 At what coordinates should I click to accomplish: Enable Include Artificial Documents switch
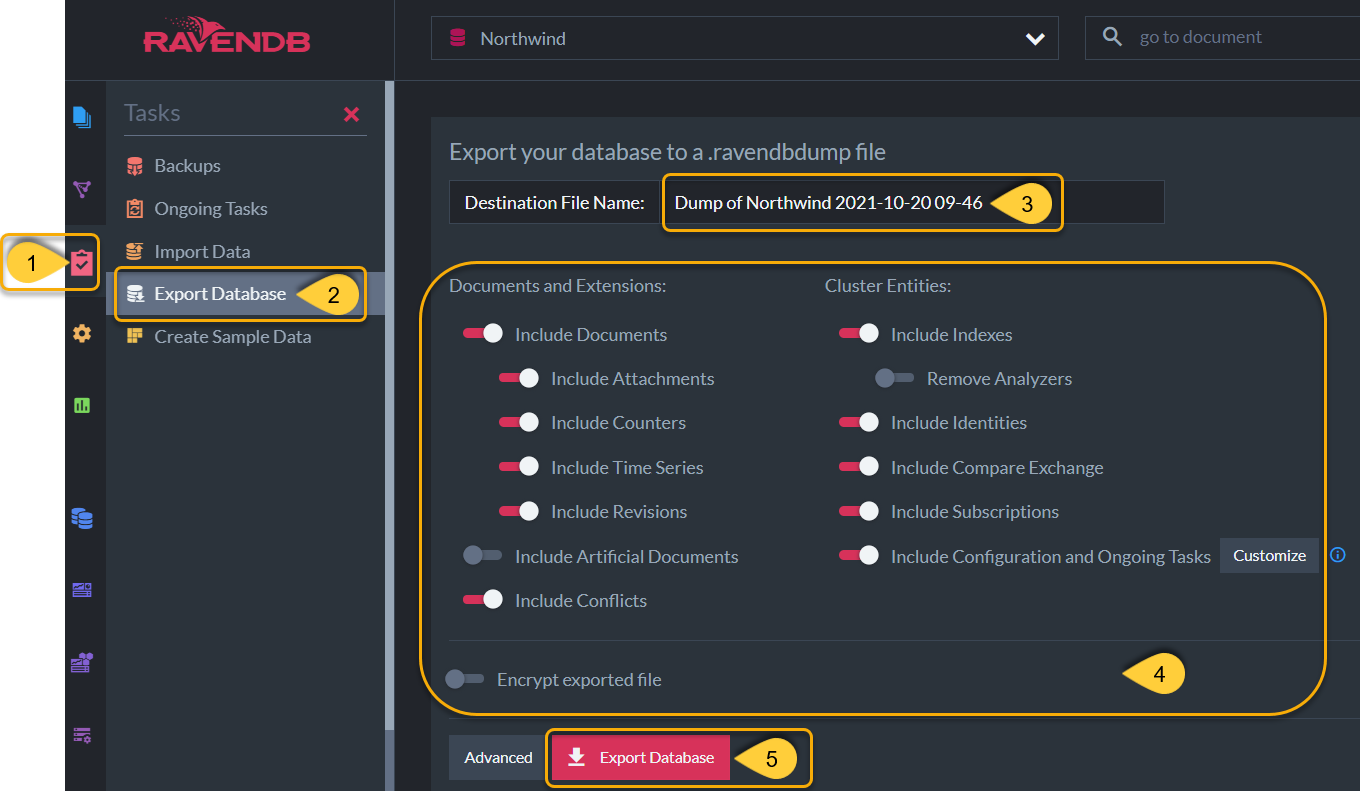pyautogui.click(x=482, y=555)
